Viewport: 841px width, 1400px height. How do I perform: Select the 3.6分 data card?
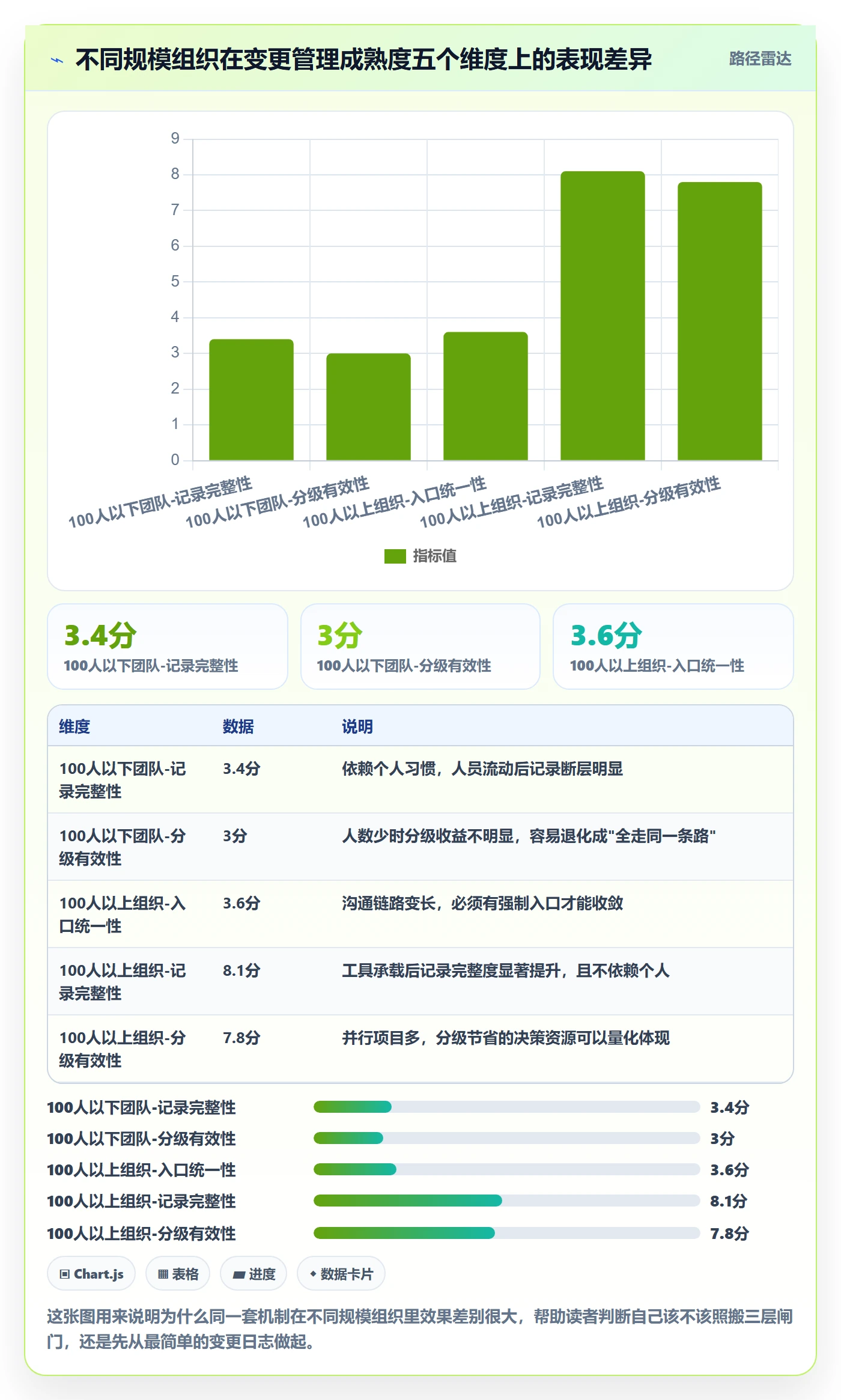(673, 647)
